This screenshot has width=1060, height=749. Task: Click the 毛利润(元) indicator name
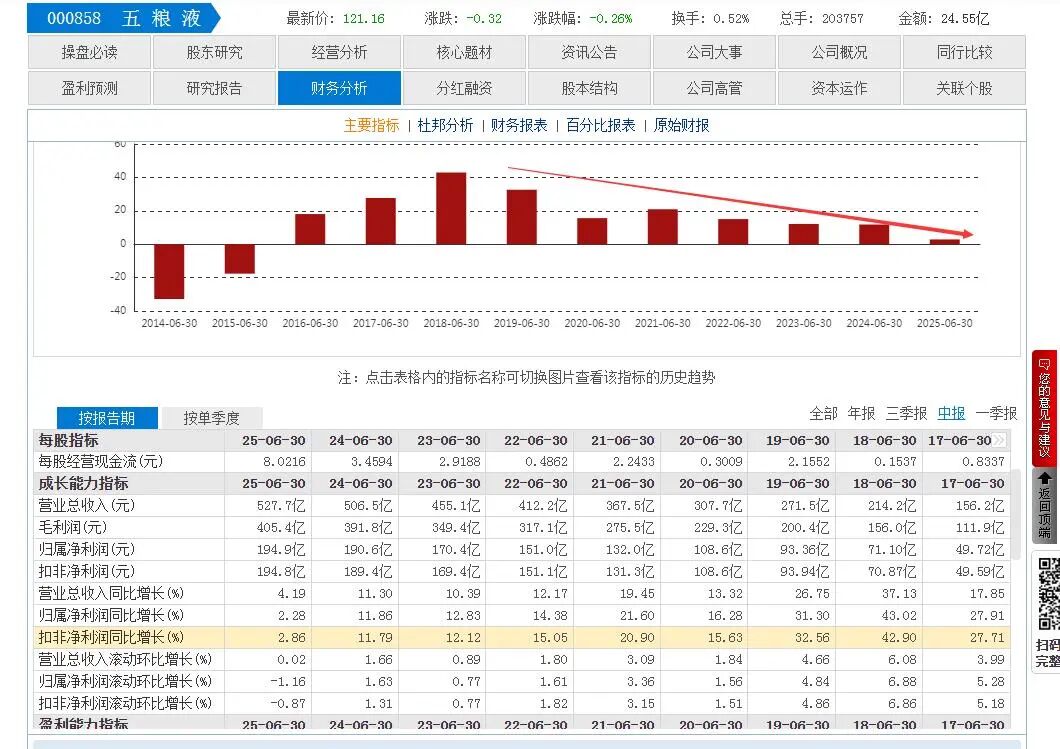72,527
